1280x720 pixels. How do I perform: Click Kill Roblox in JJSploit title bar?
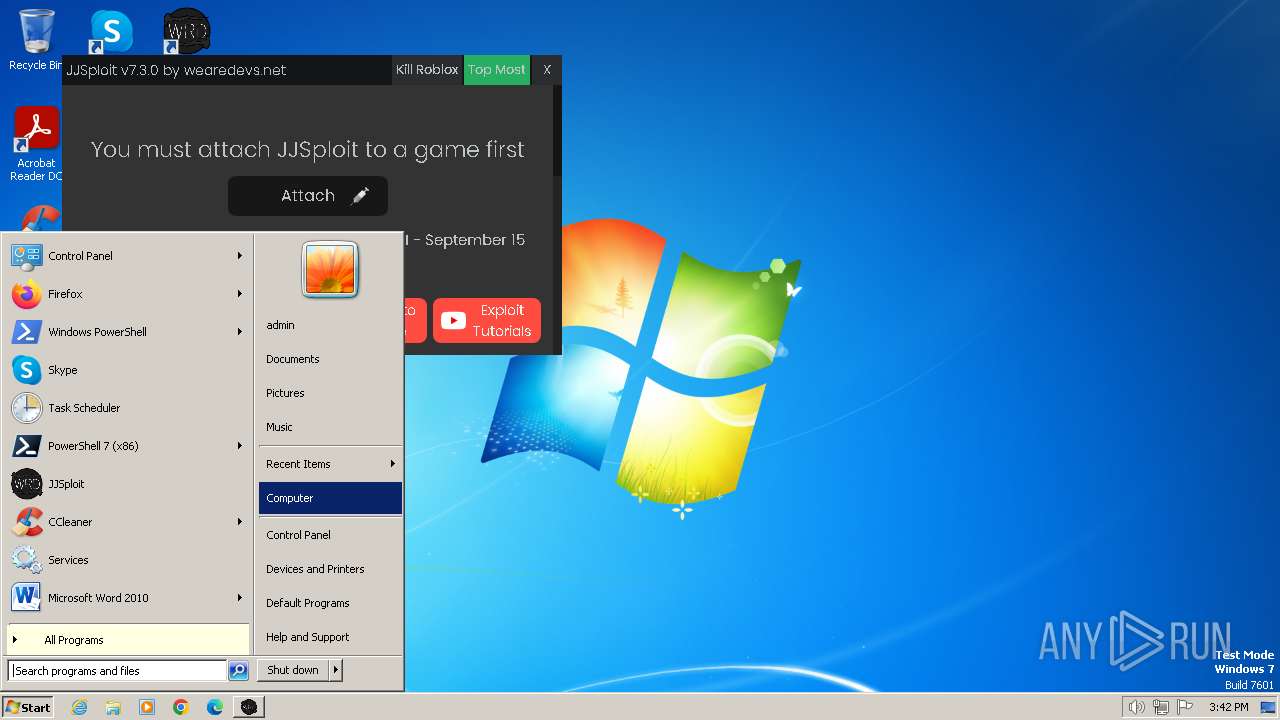point(427,70)
